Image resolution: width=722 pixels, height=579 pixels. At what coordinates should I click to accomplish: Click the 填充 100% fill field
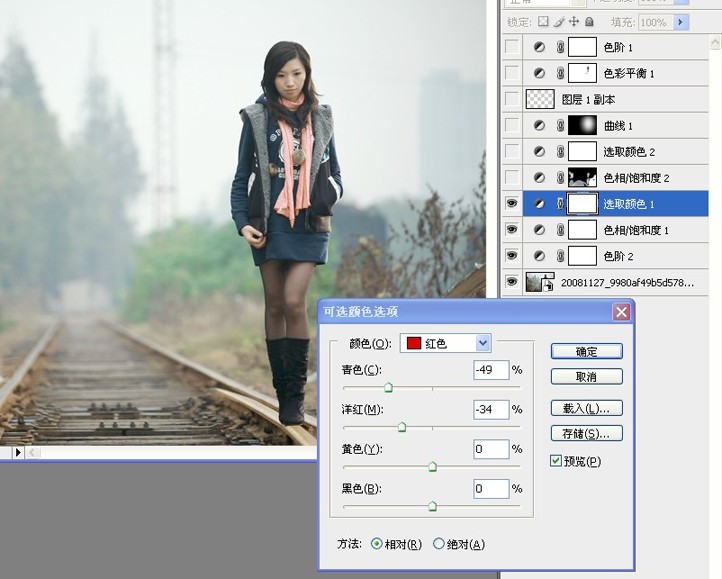coord(656,22)
